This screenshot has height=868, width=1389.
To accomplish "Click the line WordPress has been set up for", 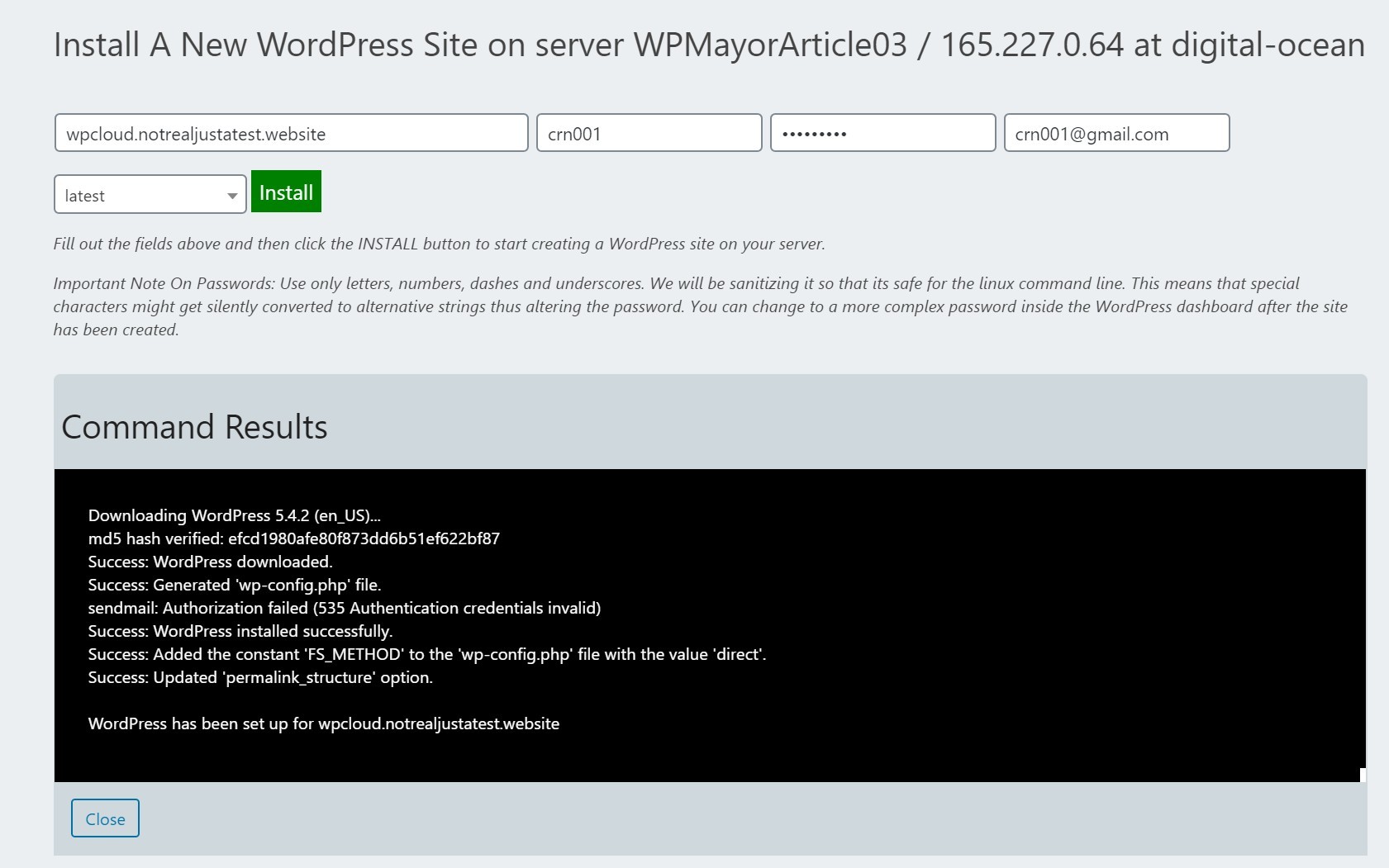I will point(324,723).
